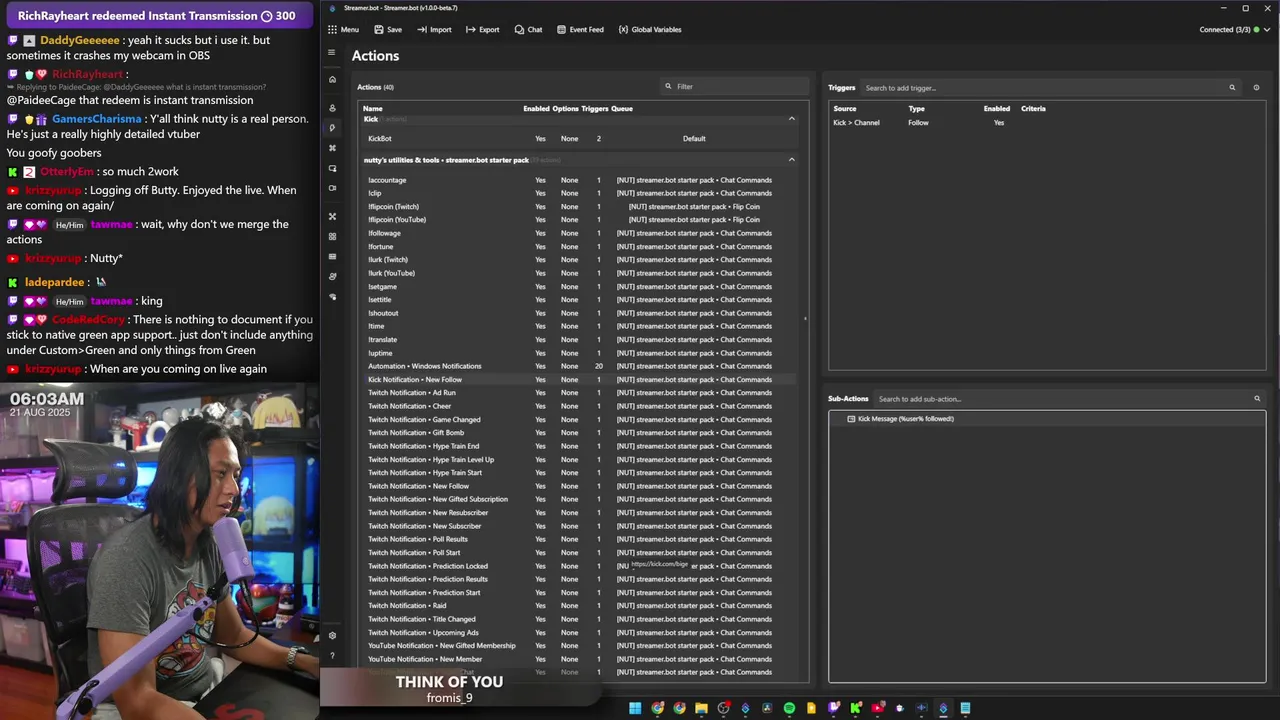
Task: Open the stacked-rows list icon in the sidebar
Action: click(x=332, y=256)
